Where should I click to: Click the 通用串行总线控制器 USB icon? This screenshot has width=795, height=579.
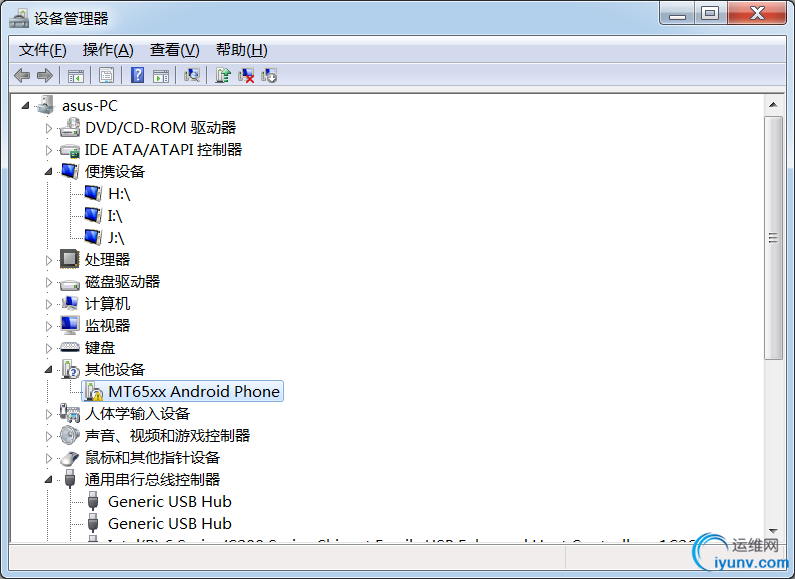click(70, 479)
